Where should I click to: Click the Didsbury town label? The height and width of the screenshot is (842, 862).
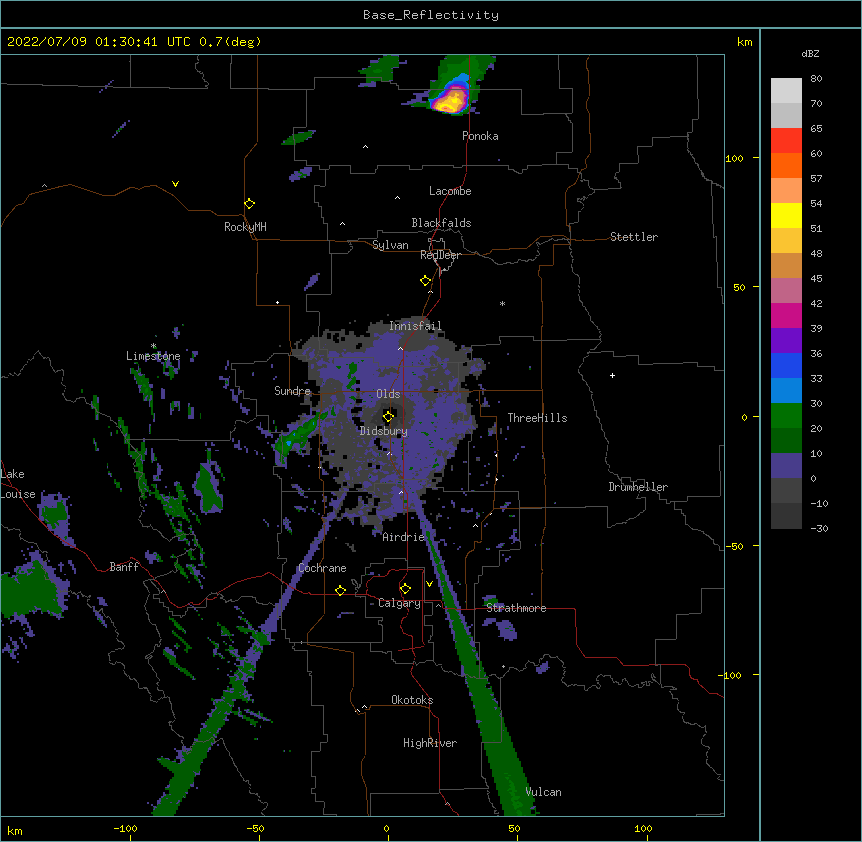(384, 431)
